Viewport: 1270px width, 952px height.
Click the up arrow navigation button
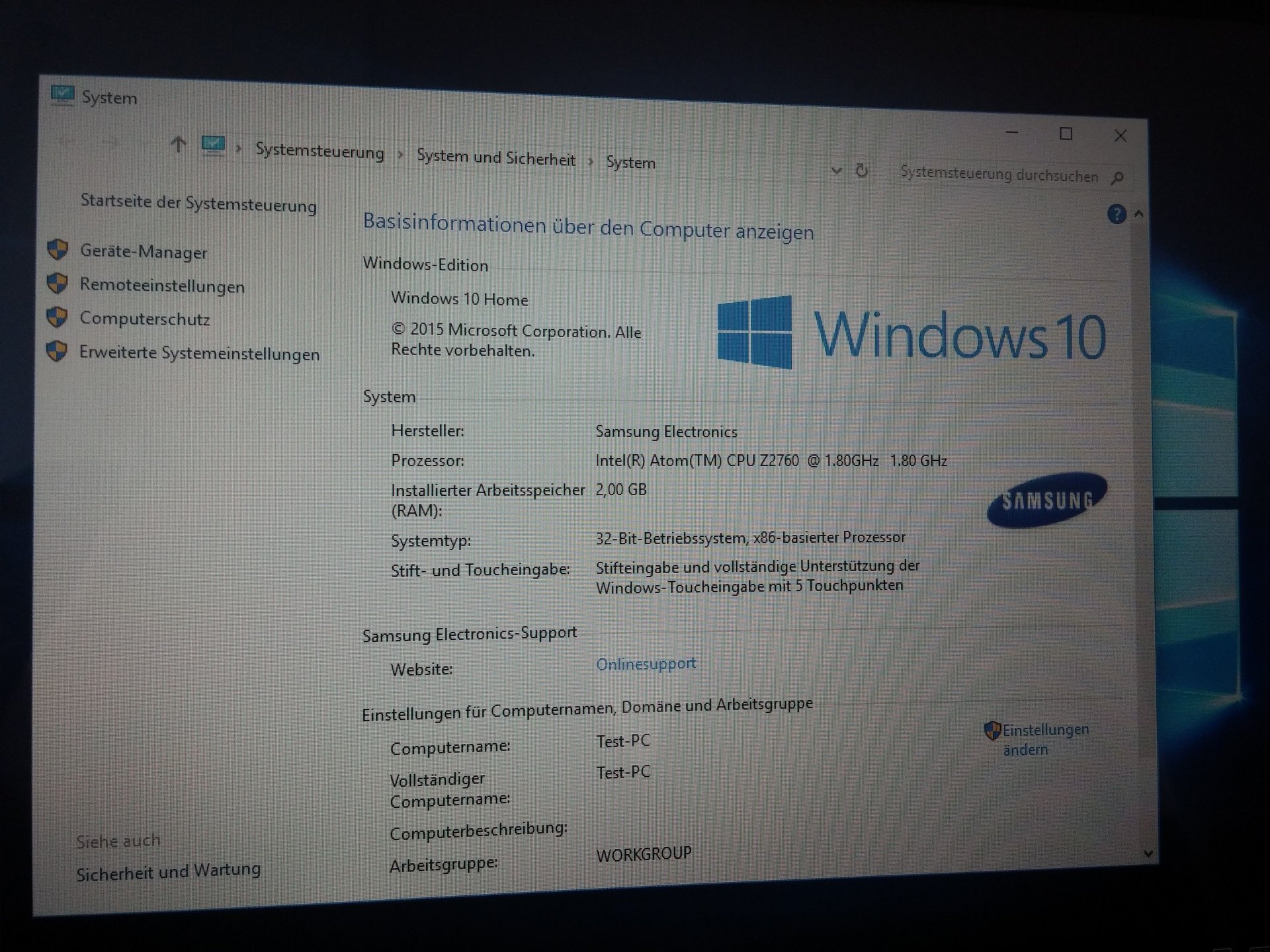[177, 144]
